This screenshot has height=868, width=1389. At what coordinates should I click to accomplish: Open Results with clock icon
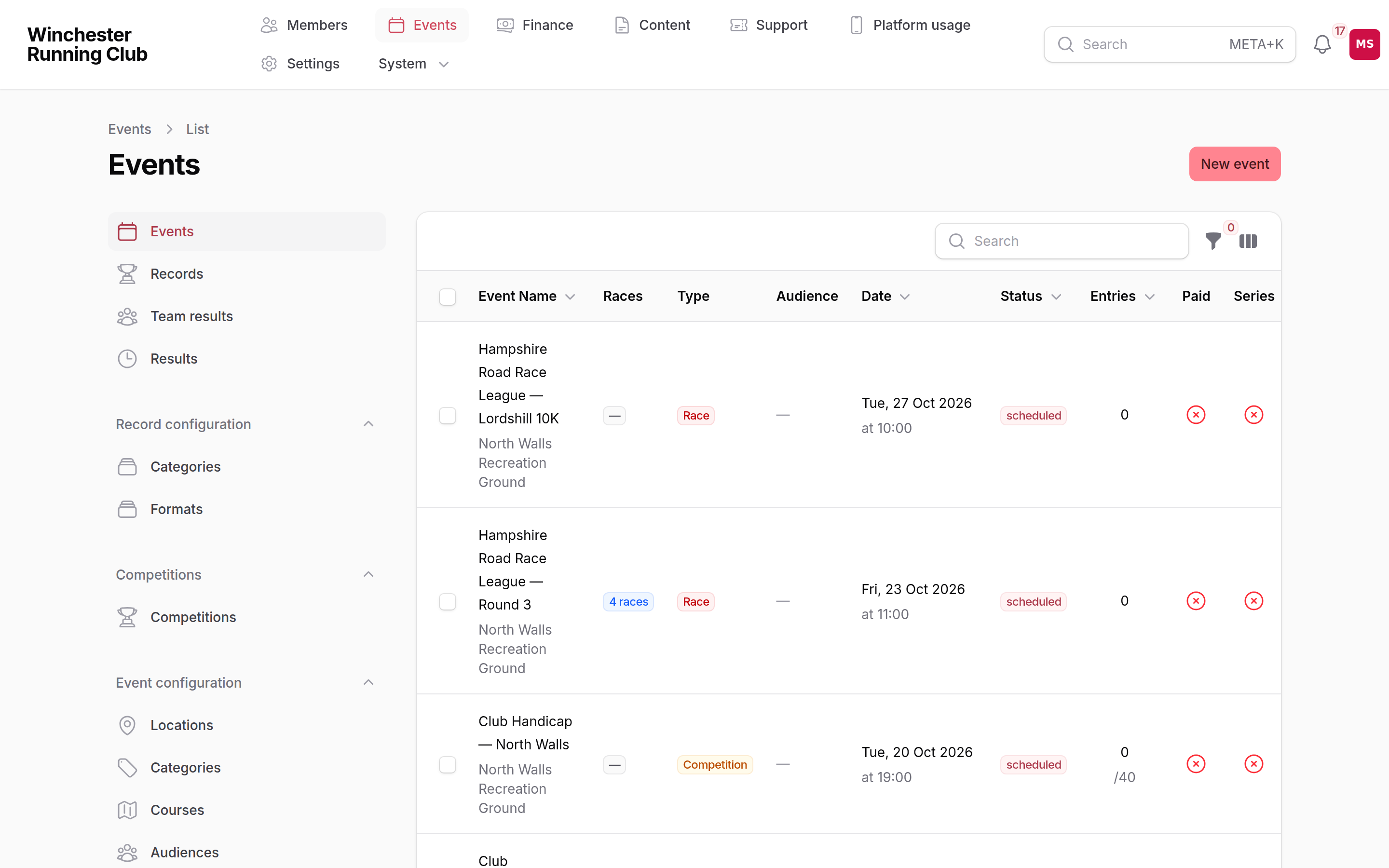(x=247, y=359)
